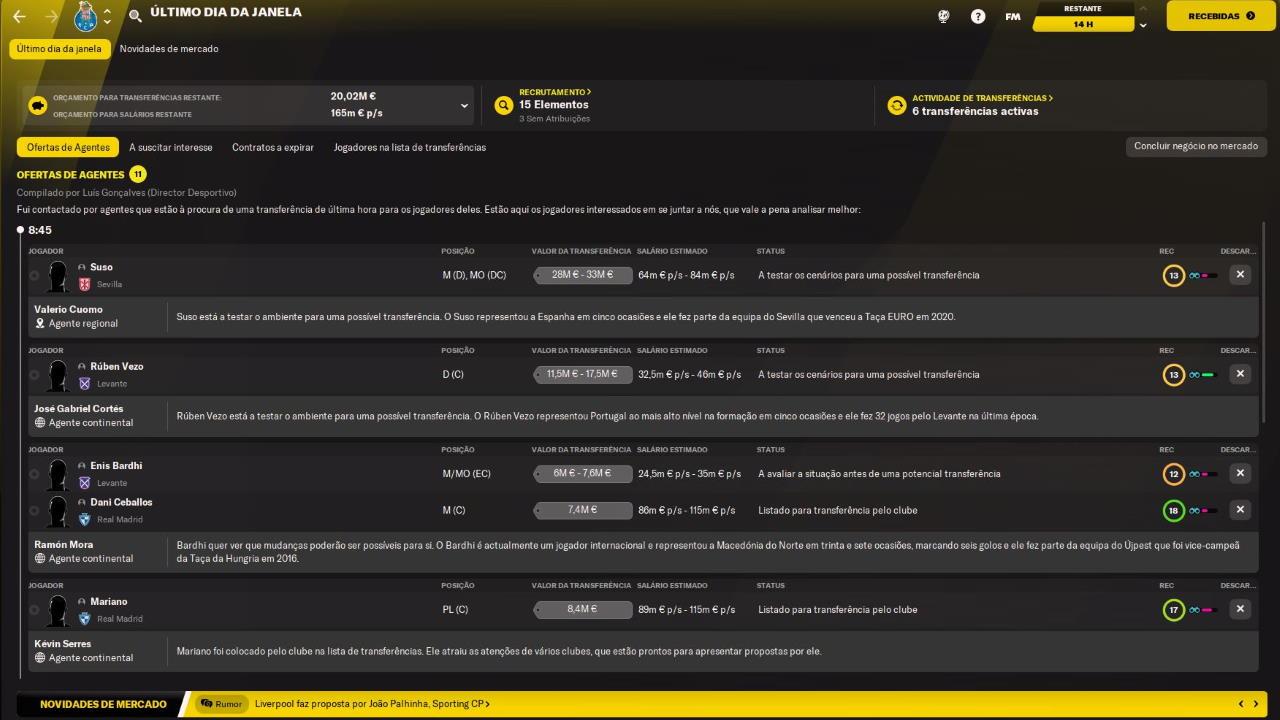Image resolution: width=1280 pixels, height=720 pixels.
Task: Click Dani Ceballos's Real Madrid crest icon
Action: (x=84, y=519)
